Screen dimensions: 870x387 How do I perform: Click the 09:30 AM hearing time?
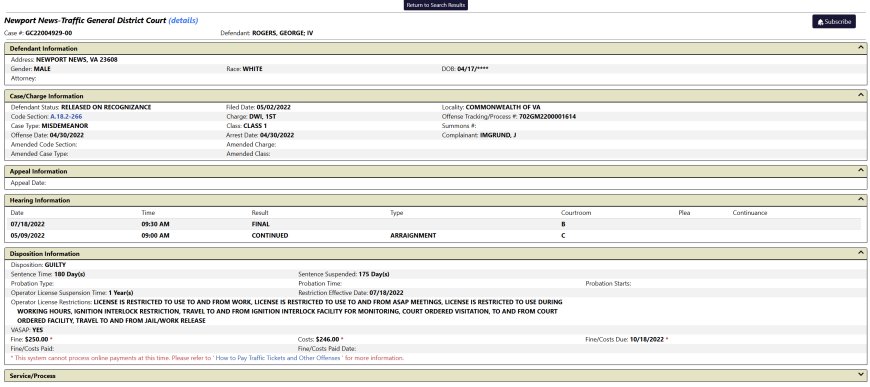tap(155, 224)
